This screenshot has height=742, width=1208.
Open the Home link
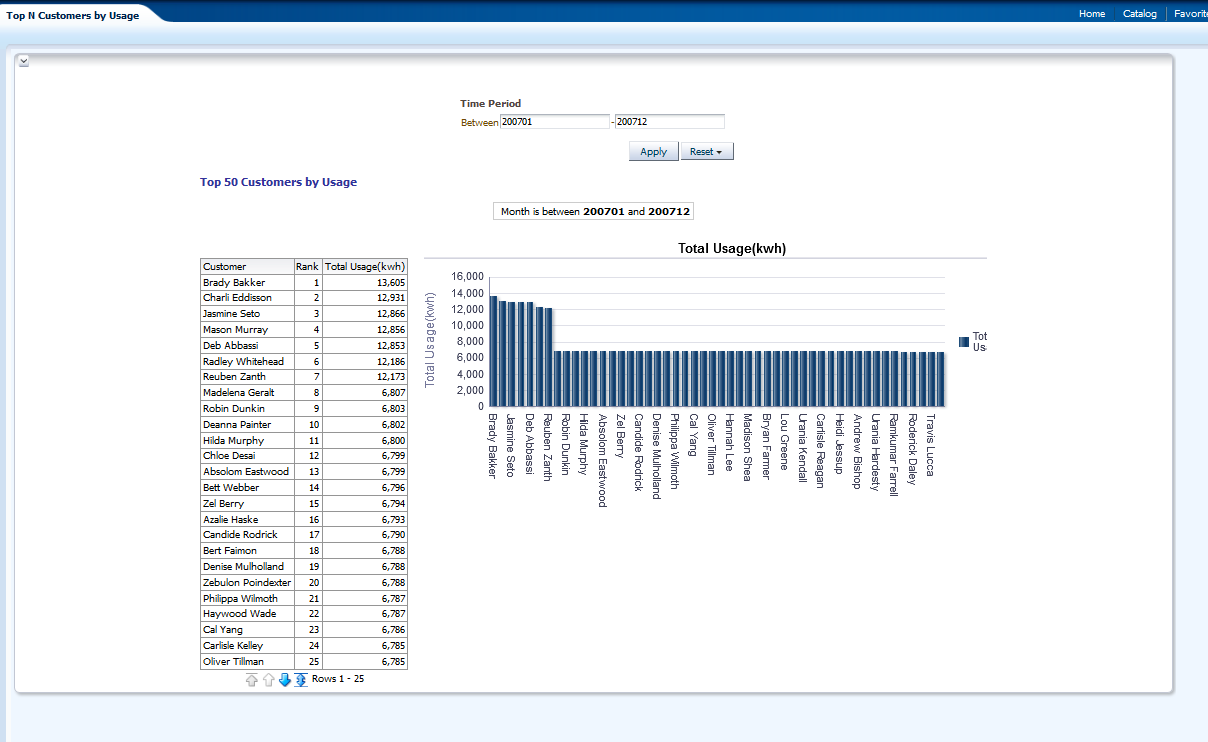coord(1092,14)
